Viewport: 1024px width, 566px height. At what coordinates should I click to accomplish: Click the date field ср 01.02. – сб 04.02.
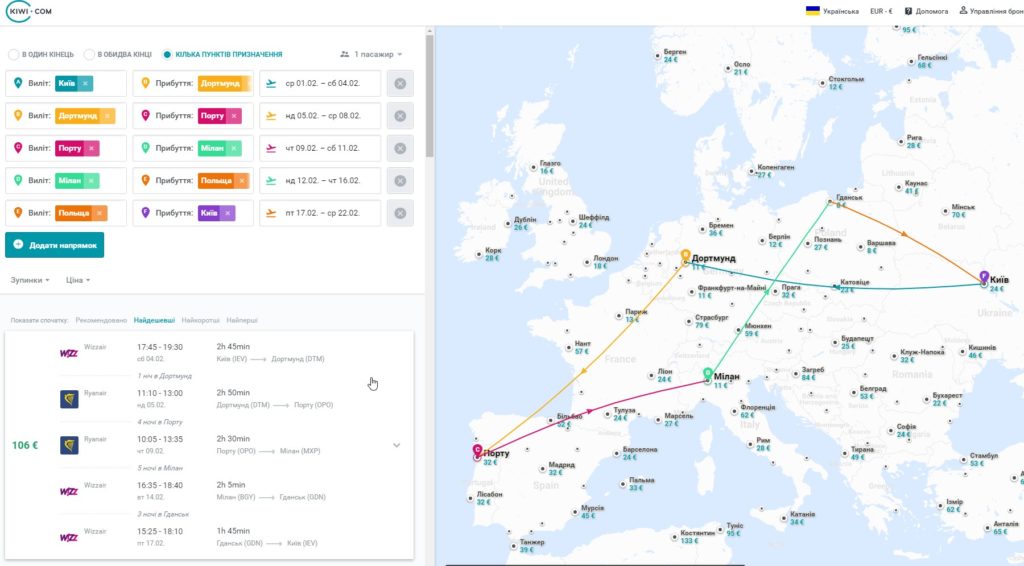[x=320, y=84]
